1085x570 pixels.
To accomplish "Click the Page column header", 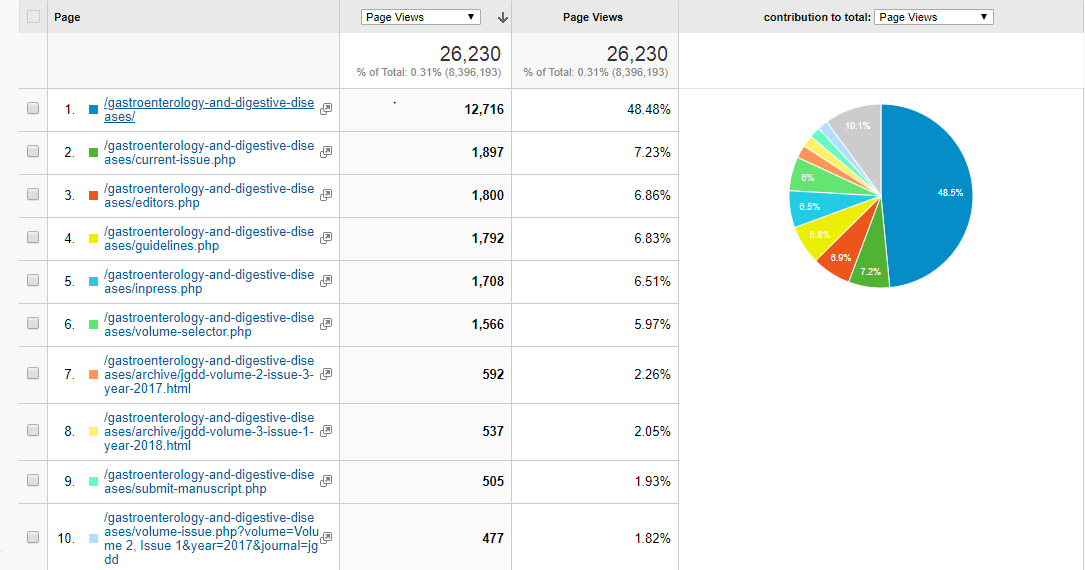I will tap(68, 17).
